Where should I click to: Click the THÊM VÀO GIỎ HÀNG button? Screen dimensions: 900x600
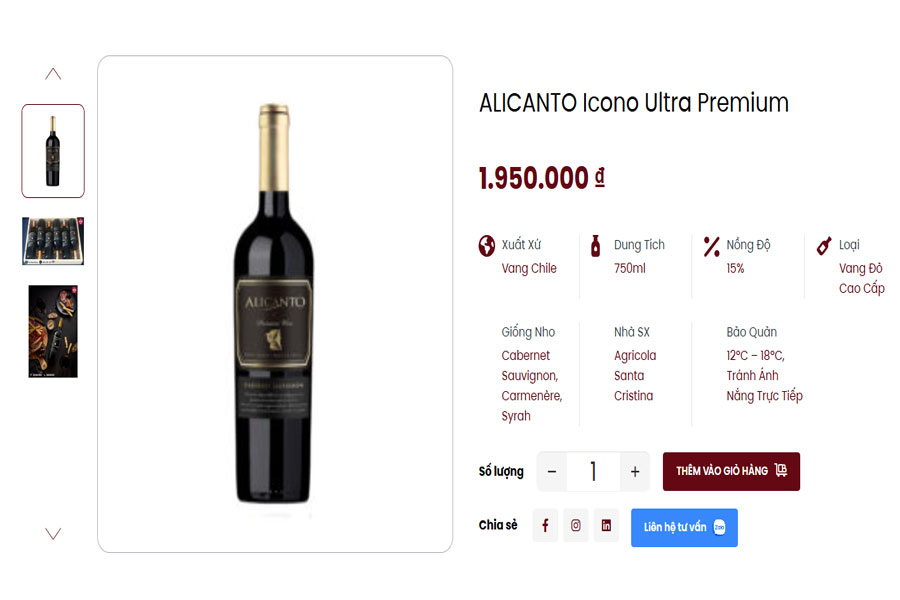[x=731, y=471]
